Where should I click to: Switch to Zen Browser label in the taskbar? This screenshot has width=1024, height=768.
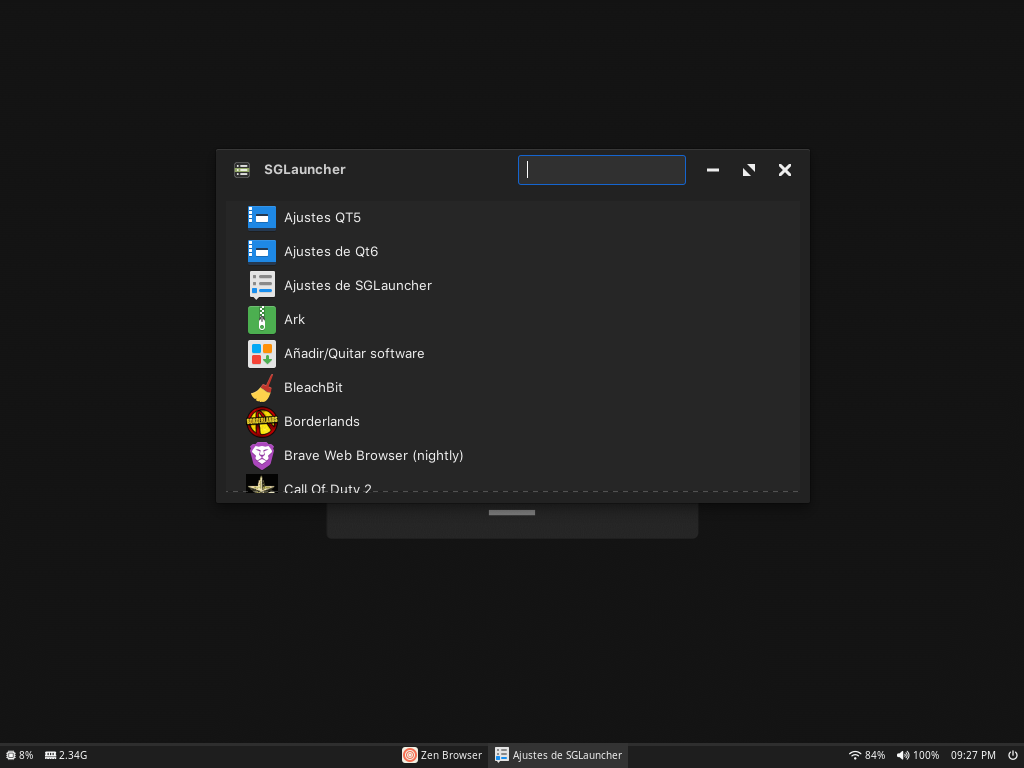click(451, 755)
